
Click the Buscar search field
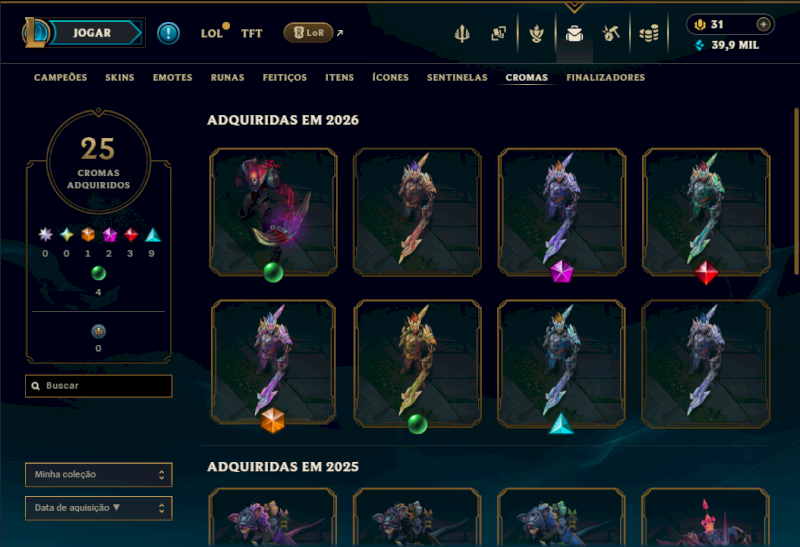(98, 386)
